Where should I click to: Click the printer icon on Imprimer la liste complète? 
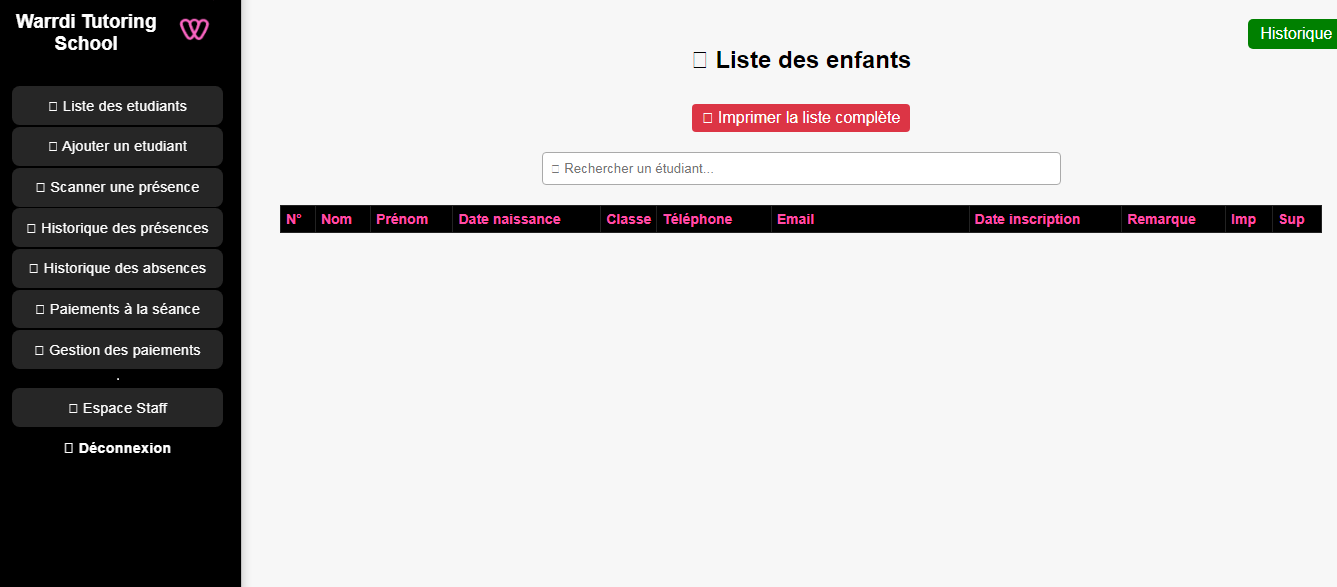point(706,117)
